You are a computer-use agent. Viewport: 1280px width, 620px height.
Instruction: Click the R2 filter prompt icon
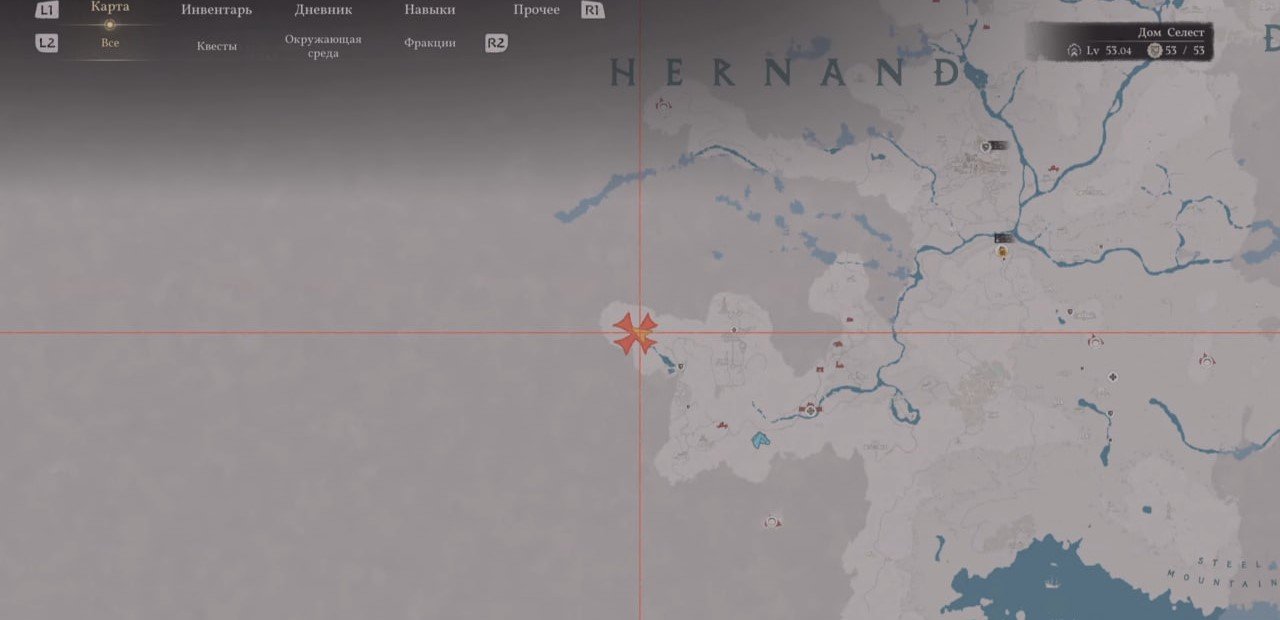tap(496, 43)
